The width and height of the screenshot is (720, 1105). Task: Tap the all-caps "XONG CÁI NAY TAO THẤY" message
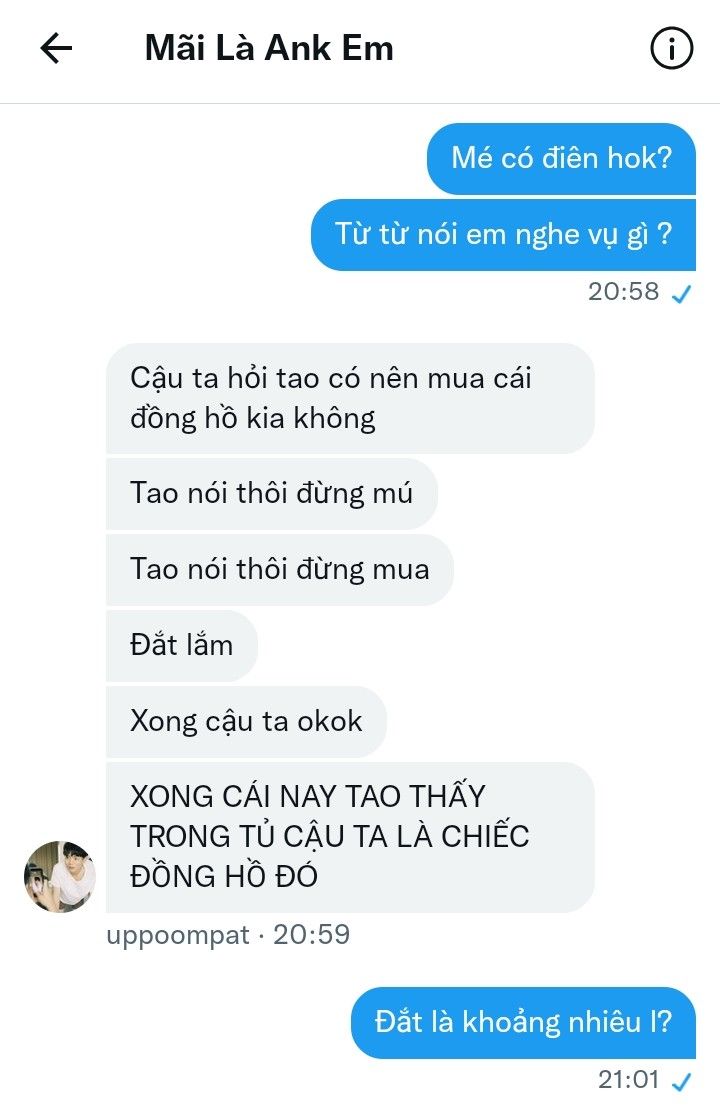pyautogui.click(x=350, y=837)
